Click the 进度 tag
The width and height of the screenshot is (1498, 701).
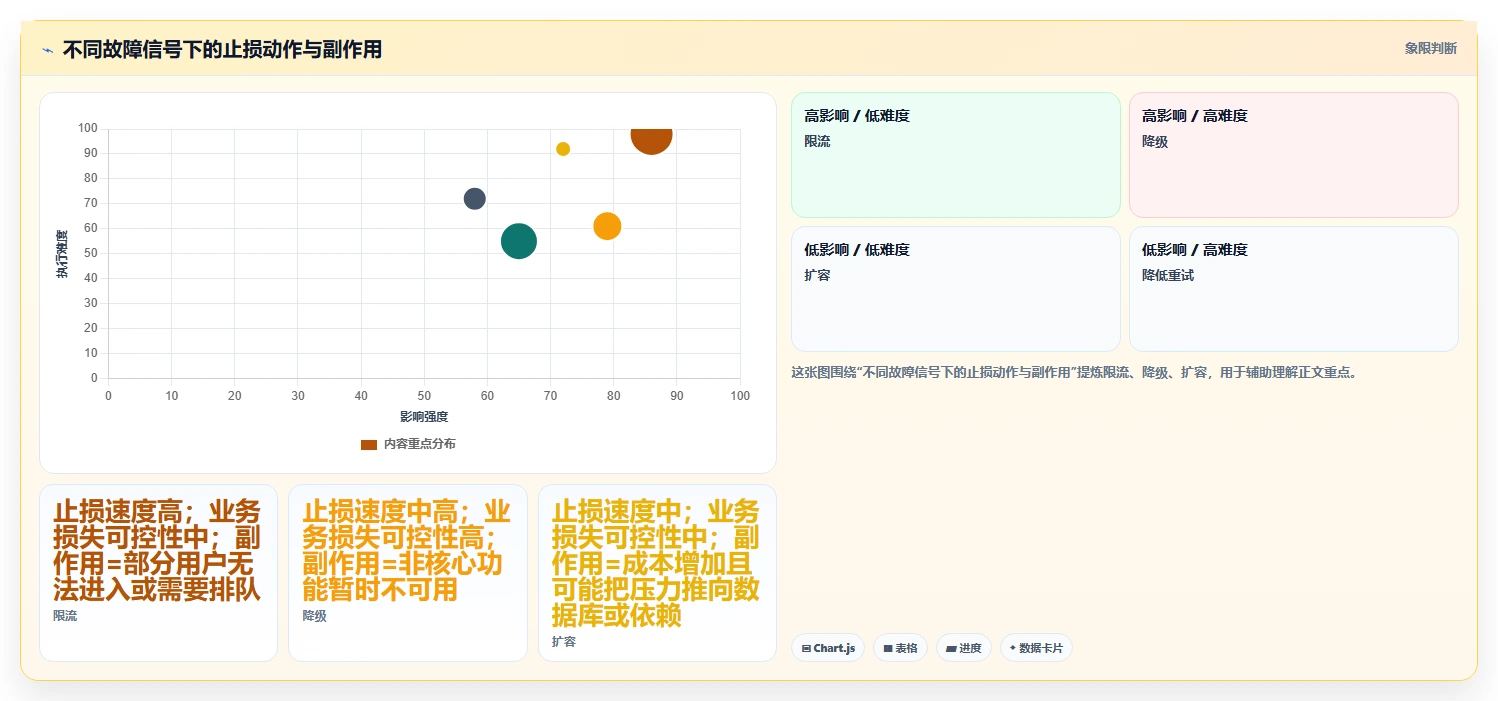point(964,648)
